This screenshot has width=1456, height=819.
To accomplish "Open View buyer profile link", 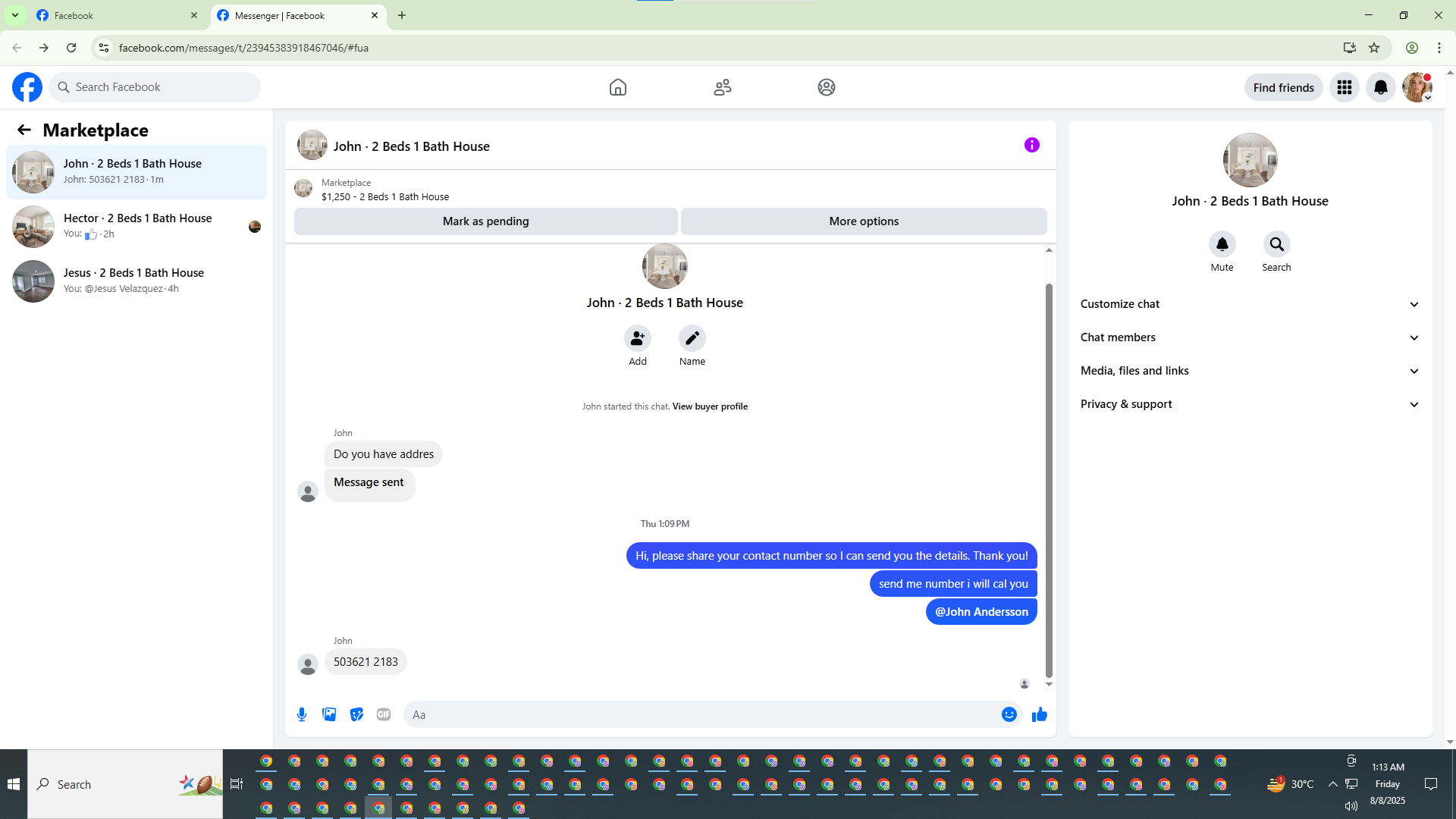I will coord(710,406).
